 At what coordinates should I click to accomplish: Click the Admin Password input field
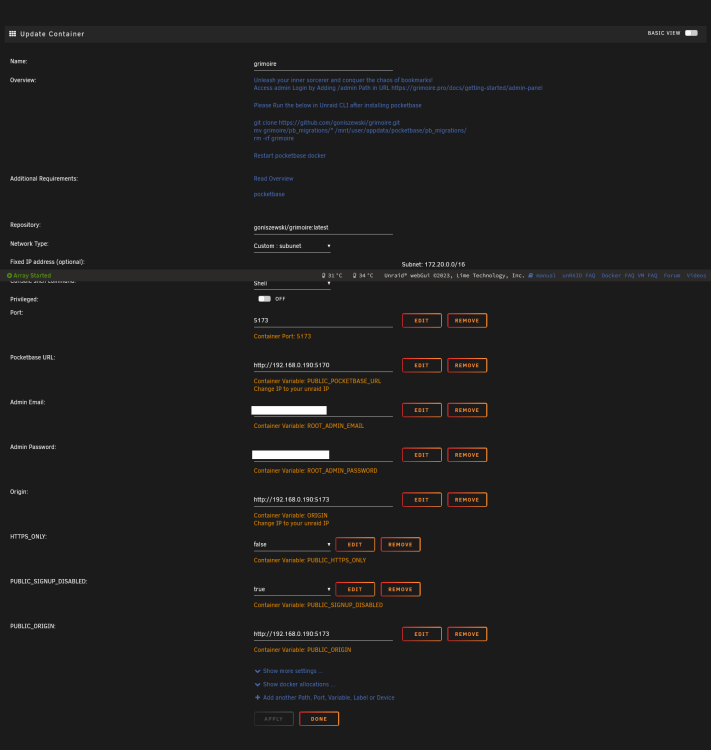click(323, 455)
